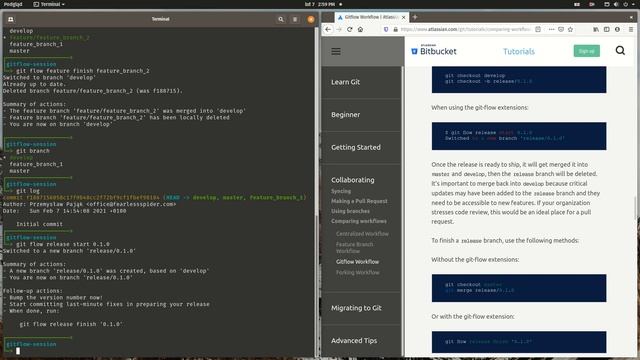Bookmark this page with star
Image resolution: width=640 pixels, height=360 pixels.
pyautogui.click(x=571, y=29)
